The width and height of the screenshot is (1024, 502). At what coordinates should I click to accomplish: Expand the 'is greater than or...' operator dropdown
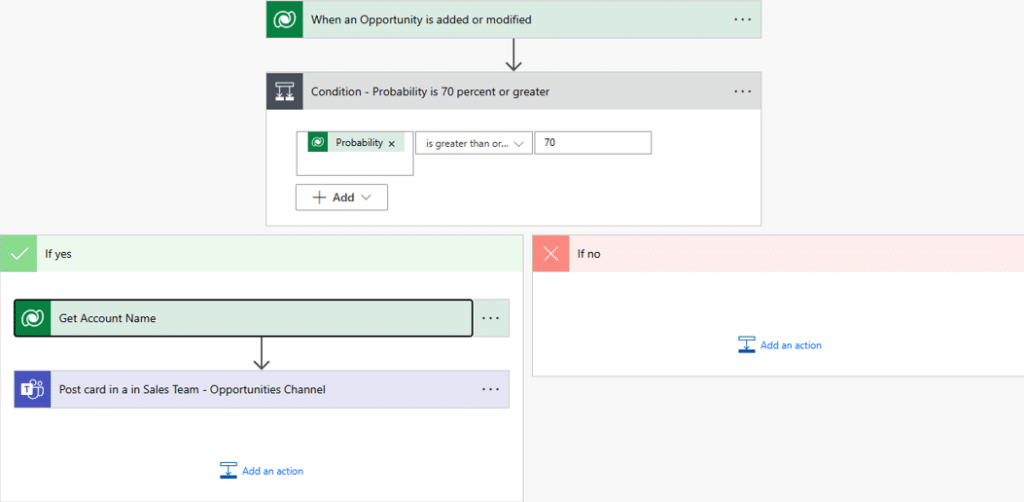point(473,143)
